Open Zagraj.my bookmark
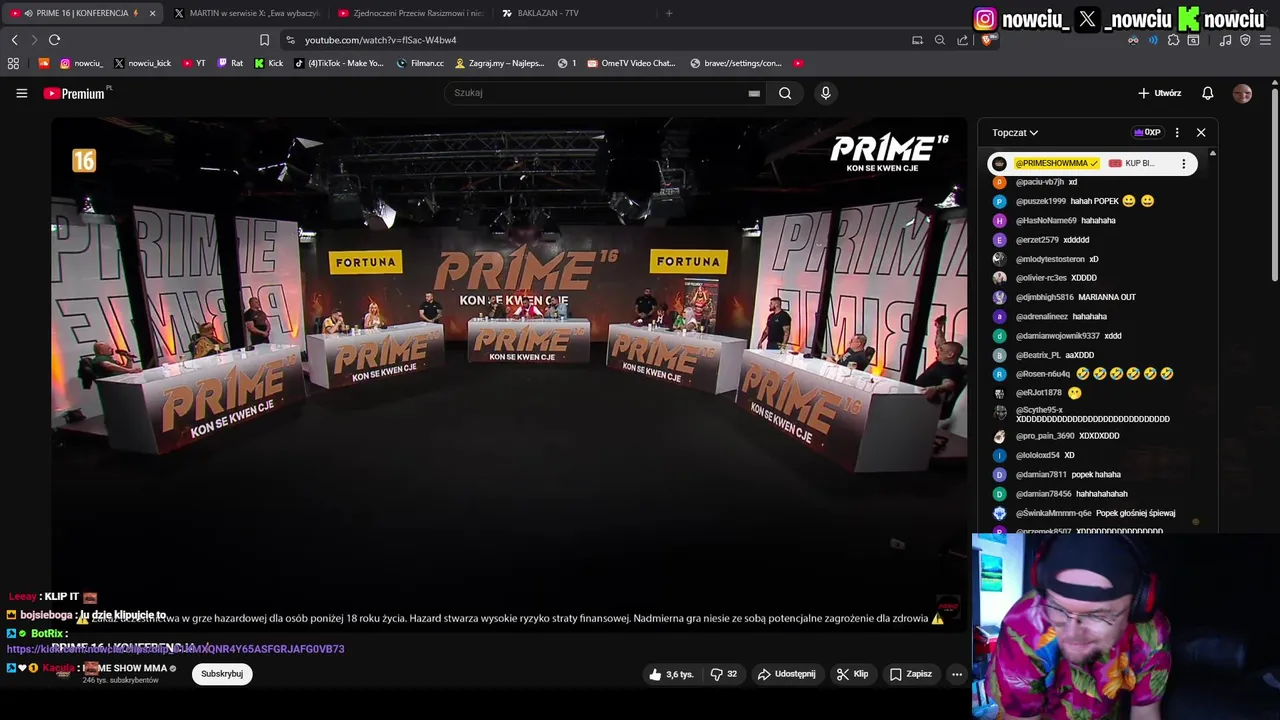The image size is (1280, 720). (x=499, y=63)
